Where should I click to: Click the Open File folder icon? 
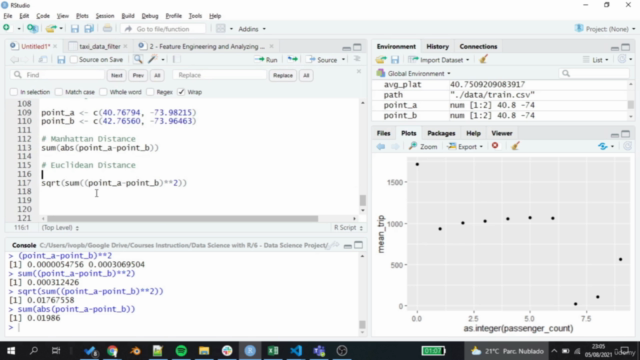(x=51, y=29)
